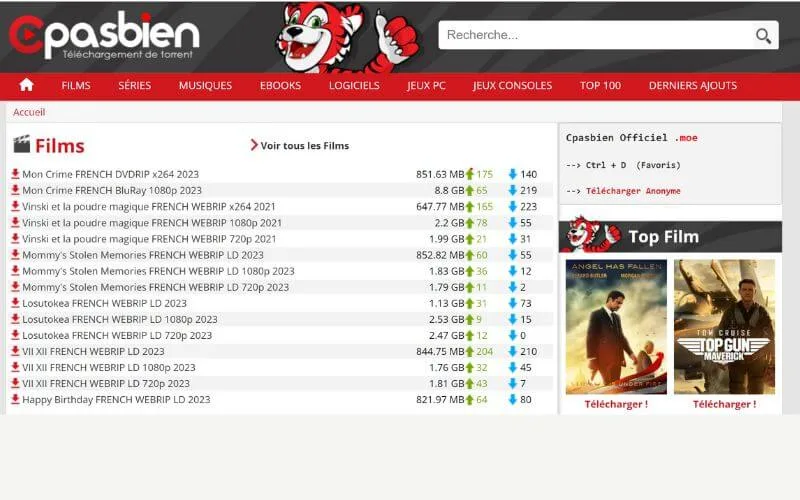Screen dimensions: 800x500
Task: Open Losutokea FRENCH WEBRIP LD 720p 2023
Action: (x=117, y=335)
